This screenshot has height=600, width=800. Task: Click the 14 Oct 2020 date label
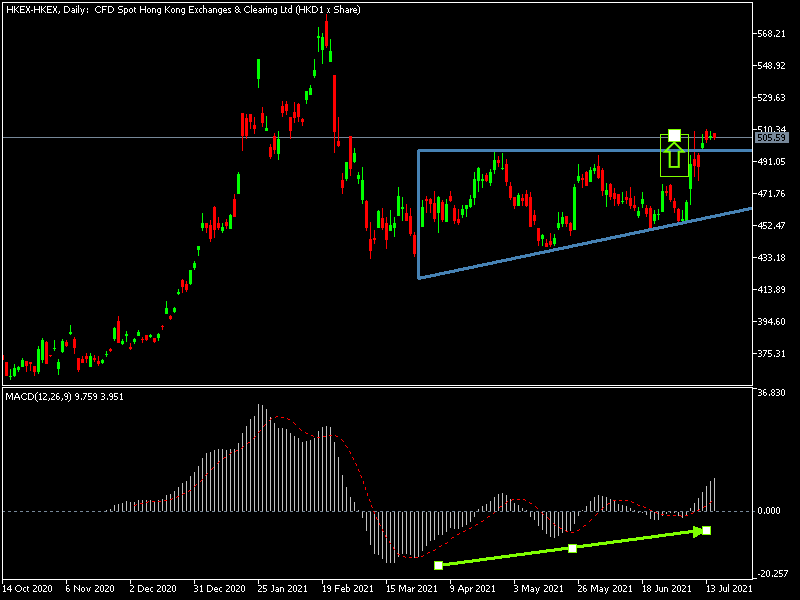click(27, 589)
